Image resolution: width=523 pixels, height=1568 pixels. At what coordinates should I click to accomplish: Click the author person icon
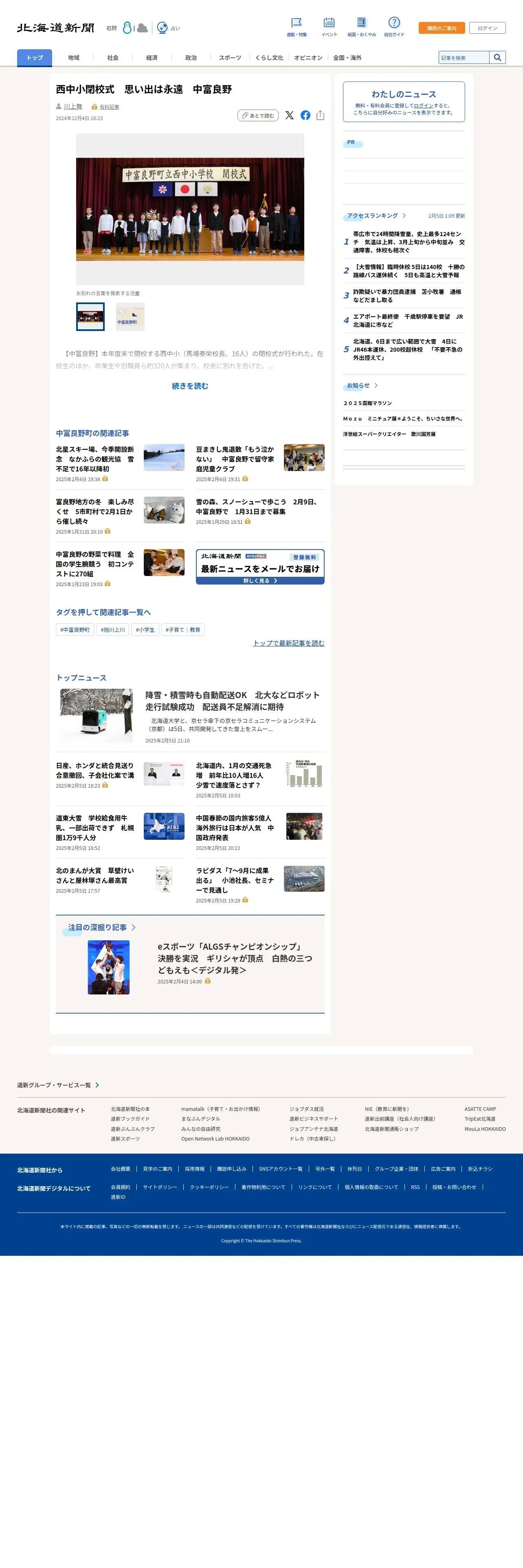pyautogui.click(x=59, y=107)
